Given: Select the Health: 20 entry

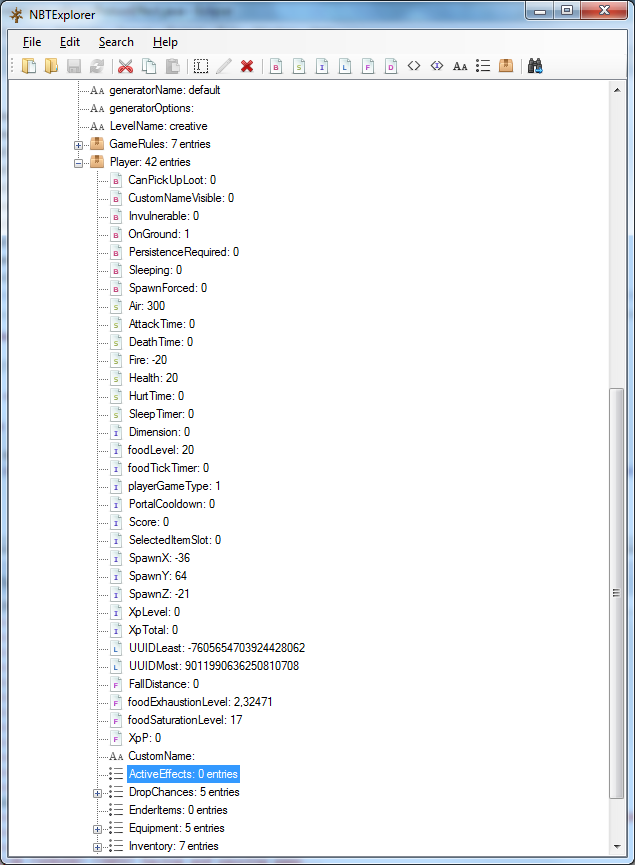Looking at the screenshot, I should tap(153, 378).
